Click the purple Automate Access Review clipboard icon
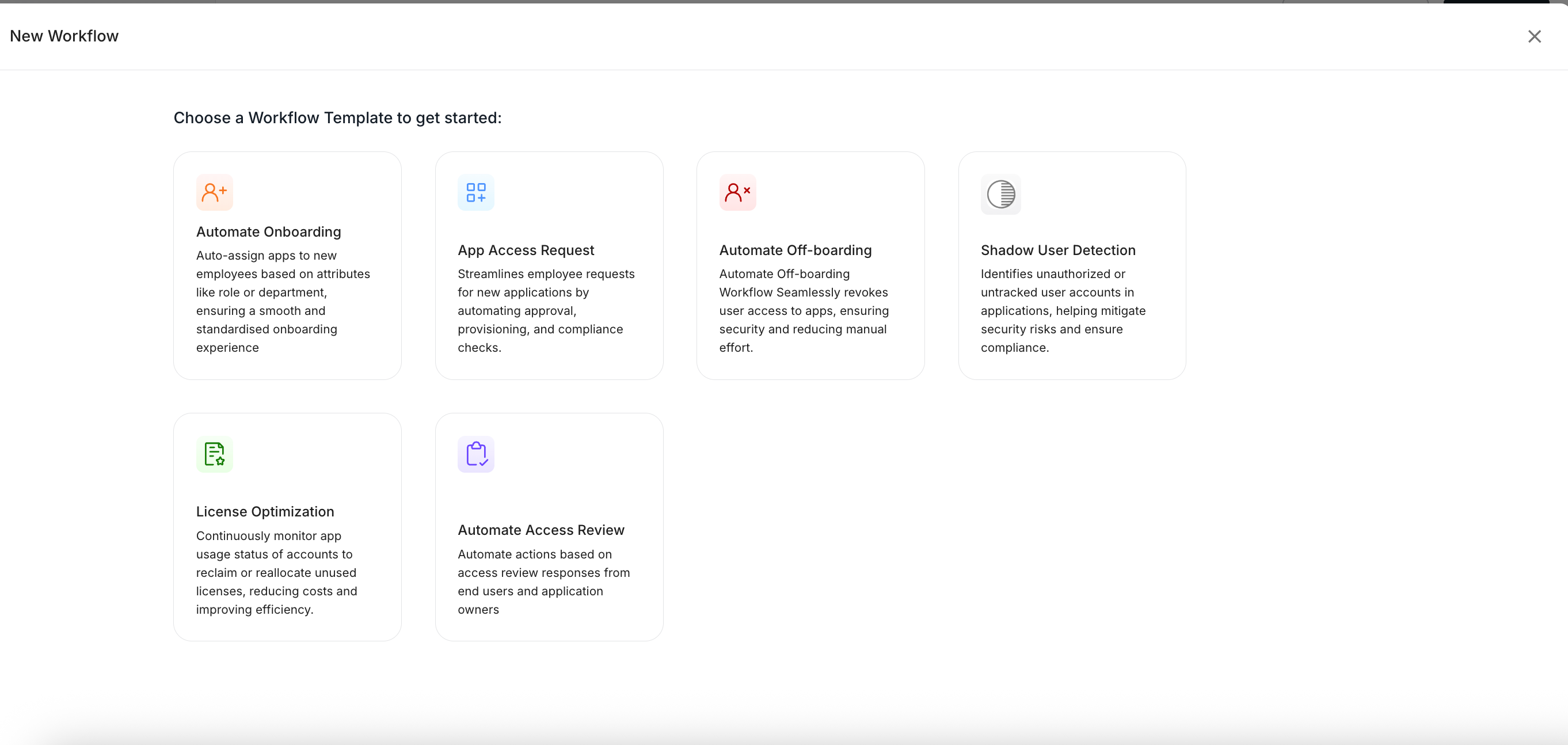 475,454
